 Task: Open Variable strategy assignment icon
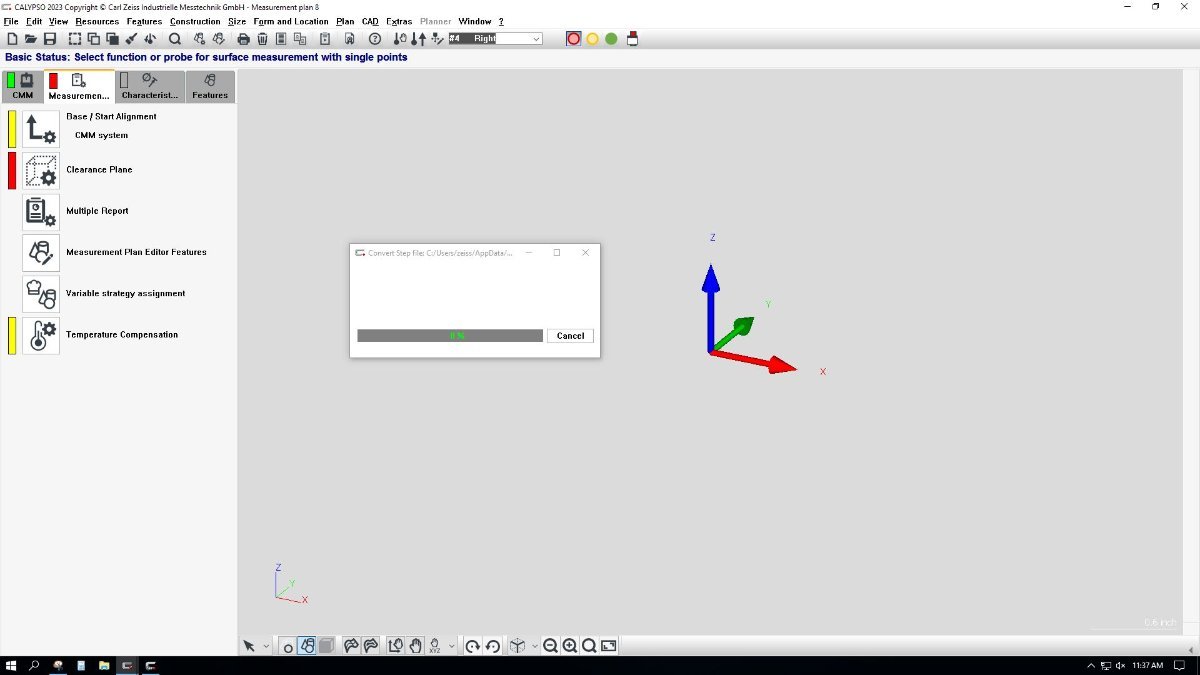click(x=41, y=294)
